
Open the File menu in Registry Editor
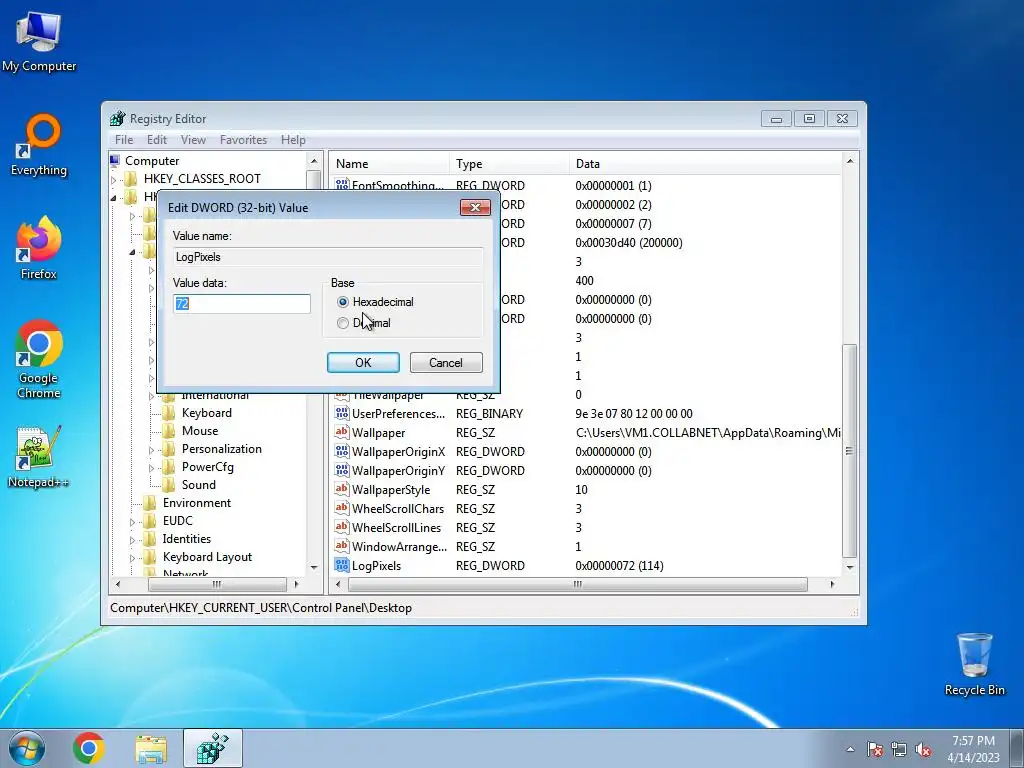[x=124, y=140]
